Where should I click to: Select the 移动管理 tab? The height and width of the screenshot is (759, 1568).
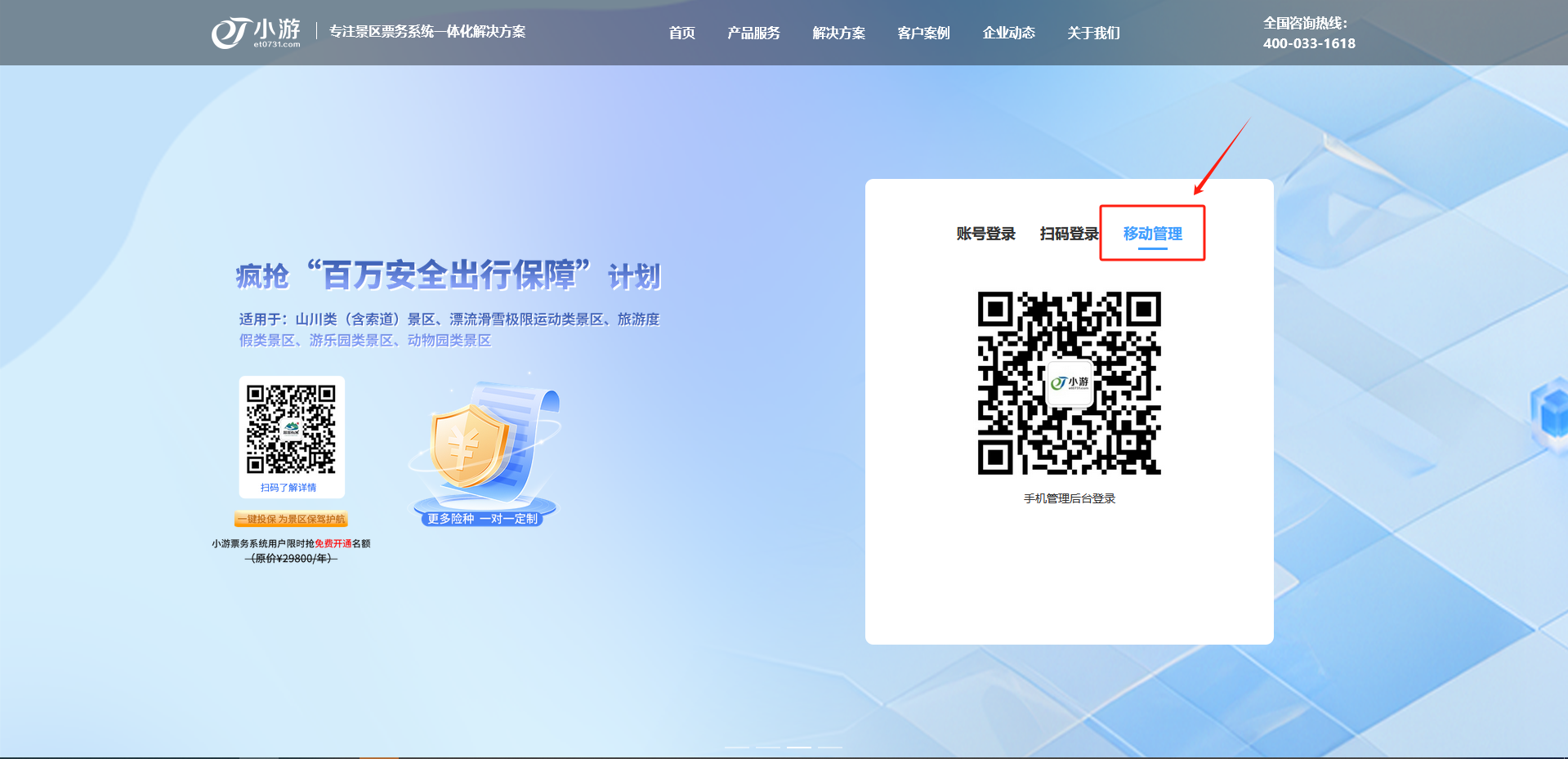[x=1152, y=234]
